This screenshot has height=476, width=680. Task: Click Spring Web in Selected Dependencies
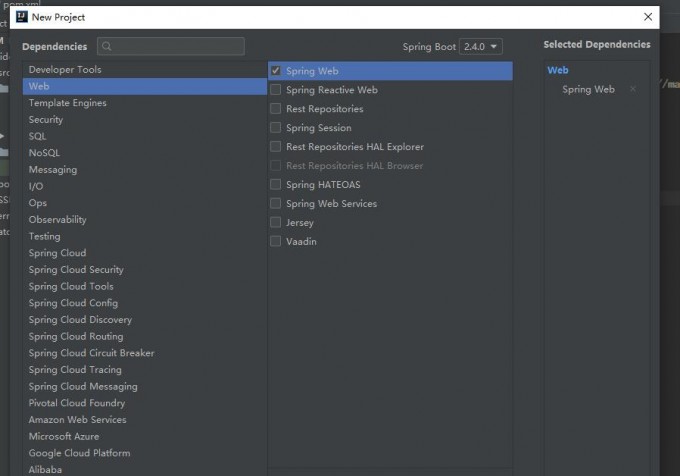click(x=588, y=89)
